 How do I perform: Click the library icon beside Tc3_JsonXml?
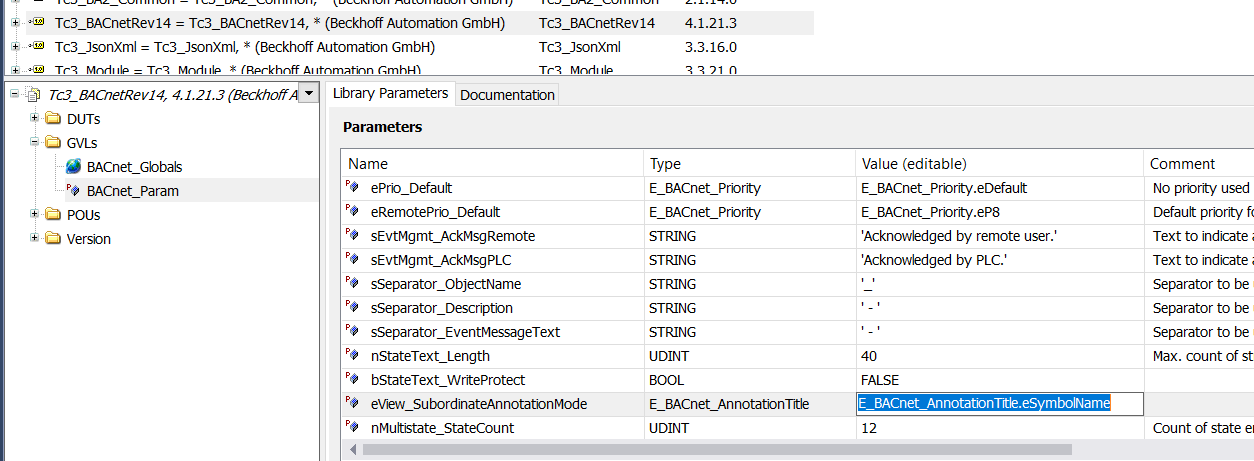(38, 47)
